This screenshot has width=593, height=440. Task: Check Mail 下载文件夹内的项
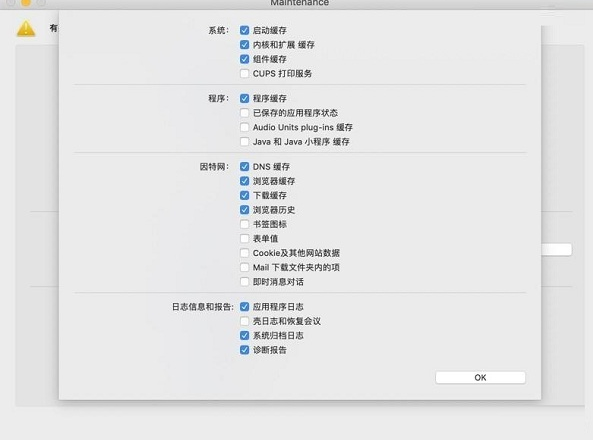click(244, 267)
